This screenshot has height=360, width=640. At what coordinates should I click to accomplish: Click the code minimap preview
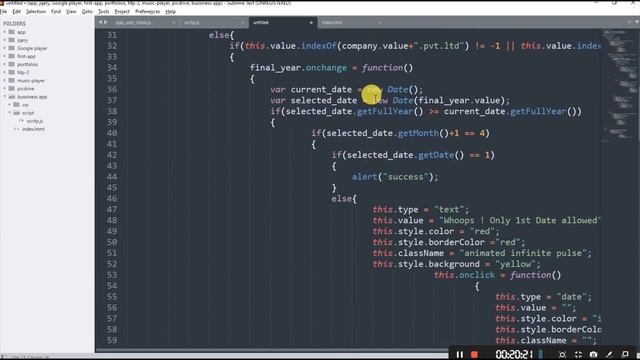(x=620, y=86)
